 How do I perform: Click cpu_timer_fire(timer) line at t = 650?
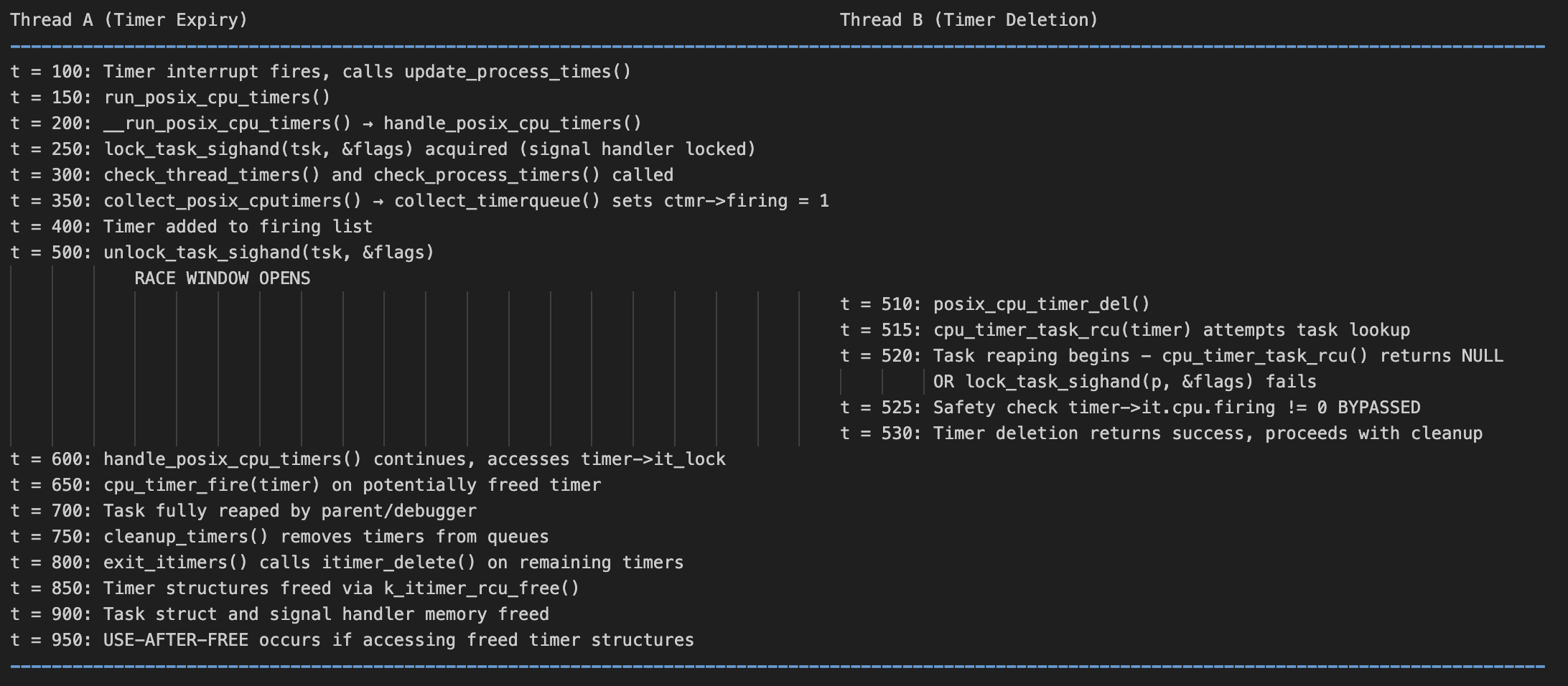[x=306, y=485]
